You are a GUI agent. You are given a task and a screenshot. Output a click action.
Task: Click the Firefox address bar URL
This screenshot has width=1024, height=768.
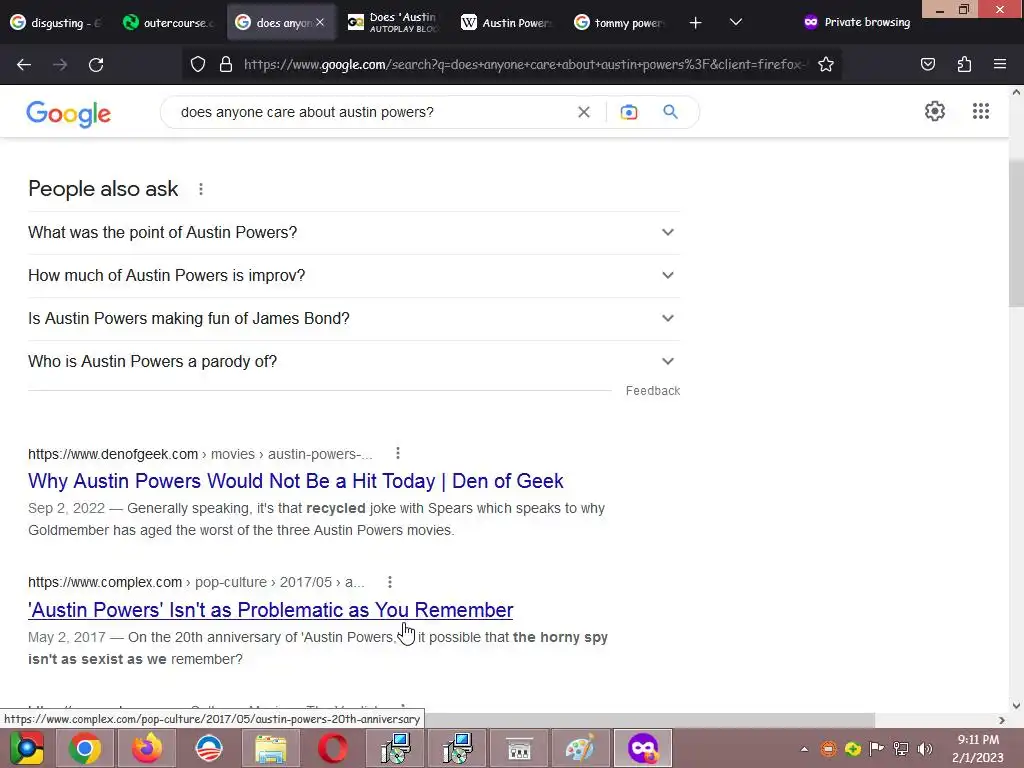tap(522, 64)
